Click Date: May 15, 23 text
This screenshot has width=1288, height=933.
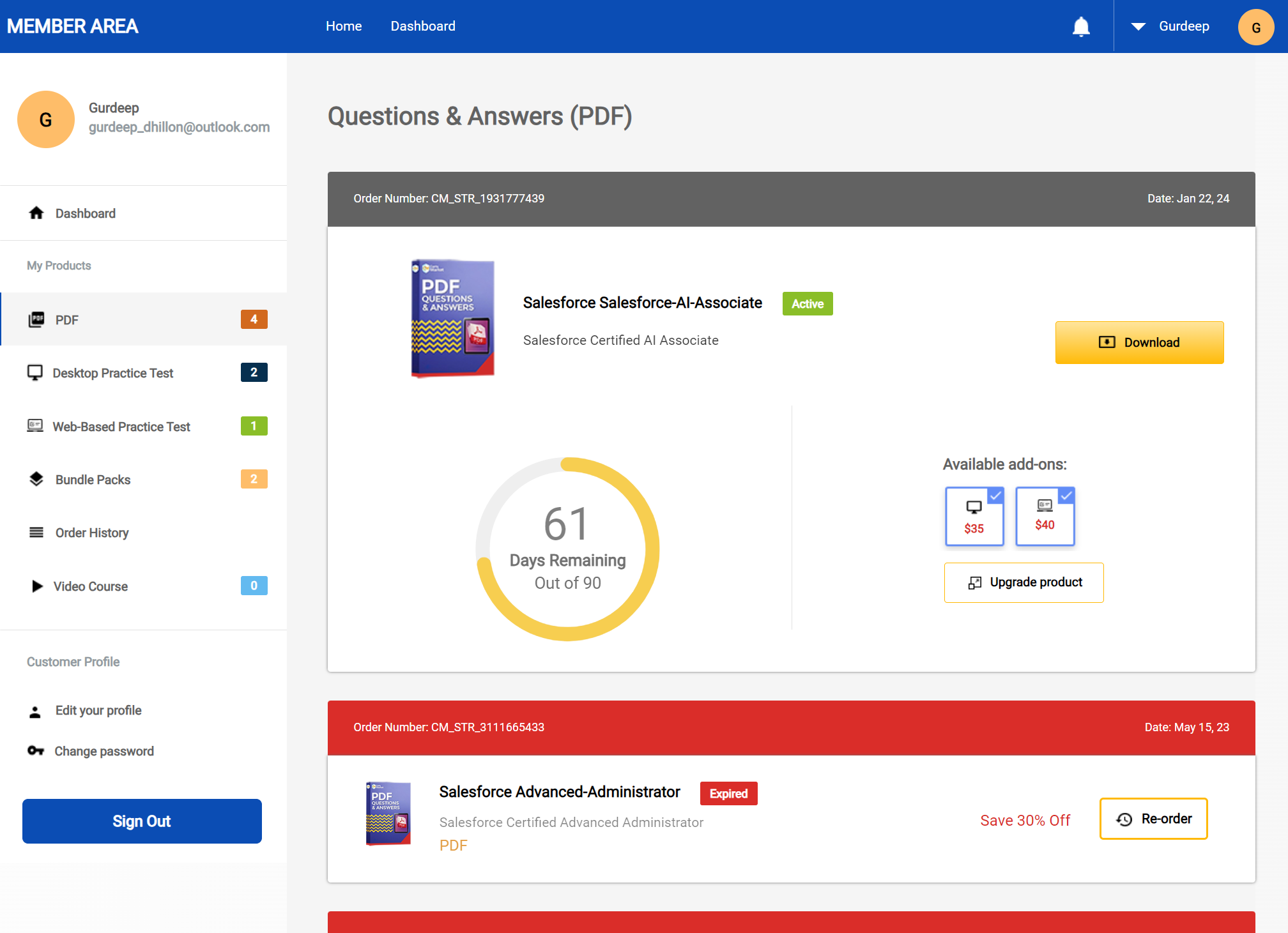coord(1186,727)
